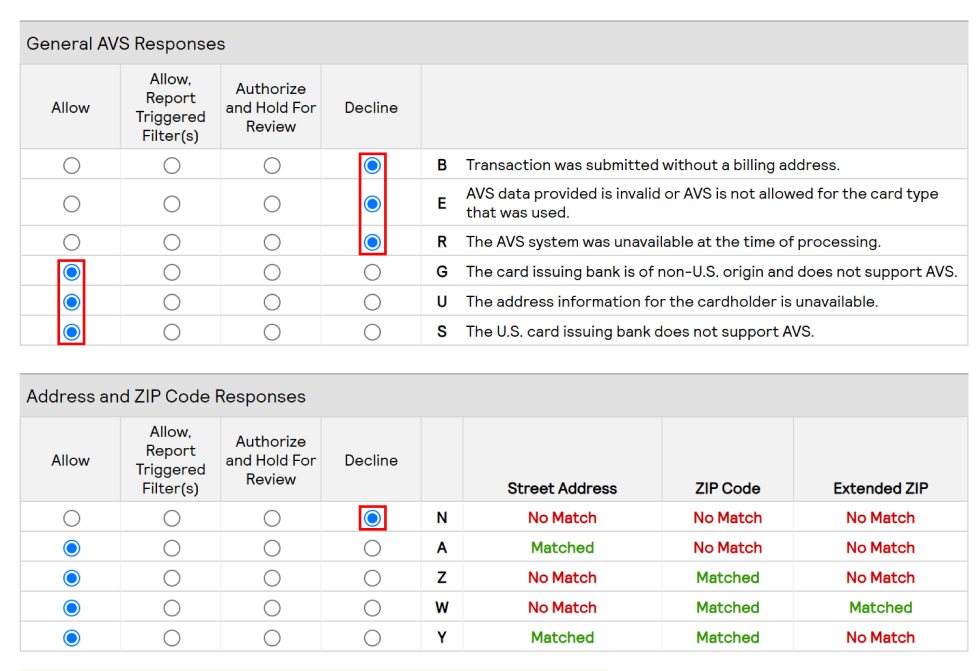Choose Authorize and Hold For Review for code A
This screenshot has height=671, width=977.
[x=272, y=548]
